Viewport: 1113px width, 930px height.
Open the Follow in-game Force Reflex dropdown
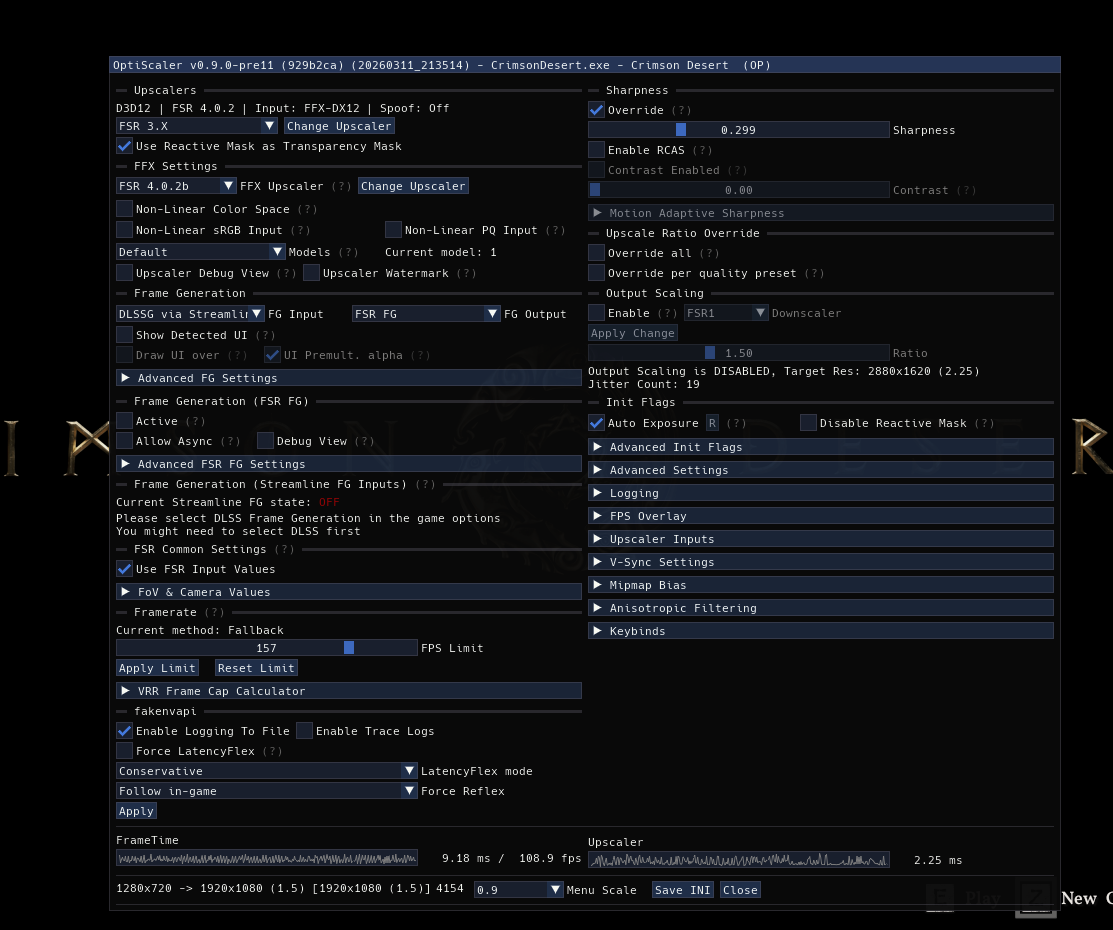(267, 790)
